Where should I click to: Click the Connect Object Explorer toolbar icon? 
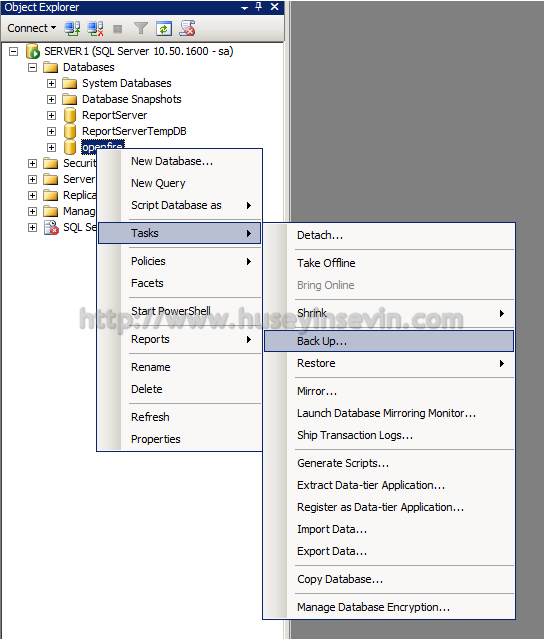coord(72,29)
